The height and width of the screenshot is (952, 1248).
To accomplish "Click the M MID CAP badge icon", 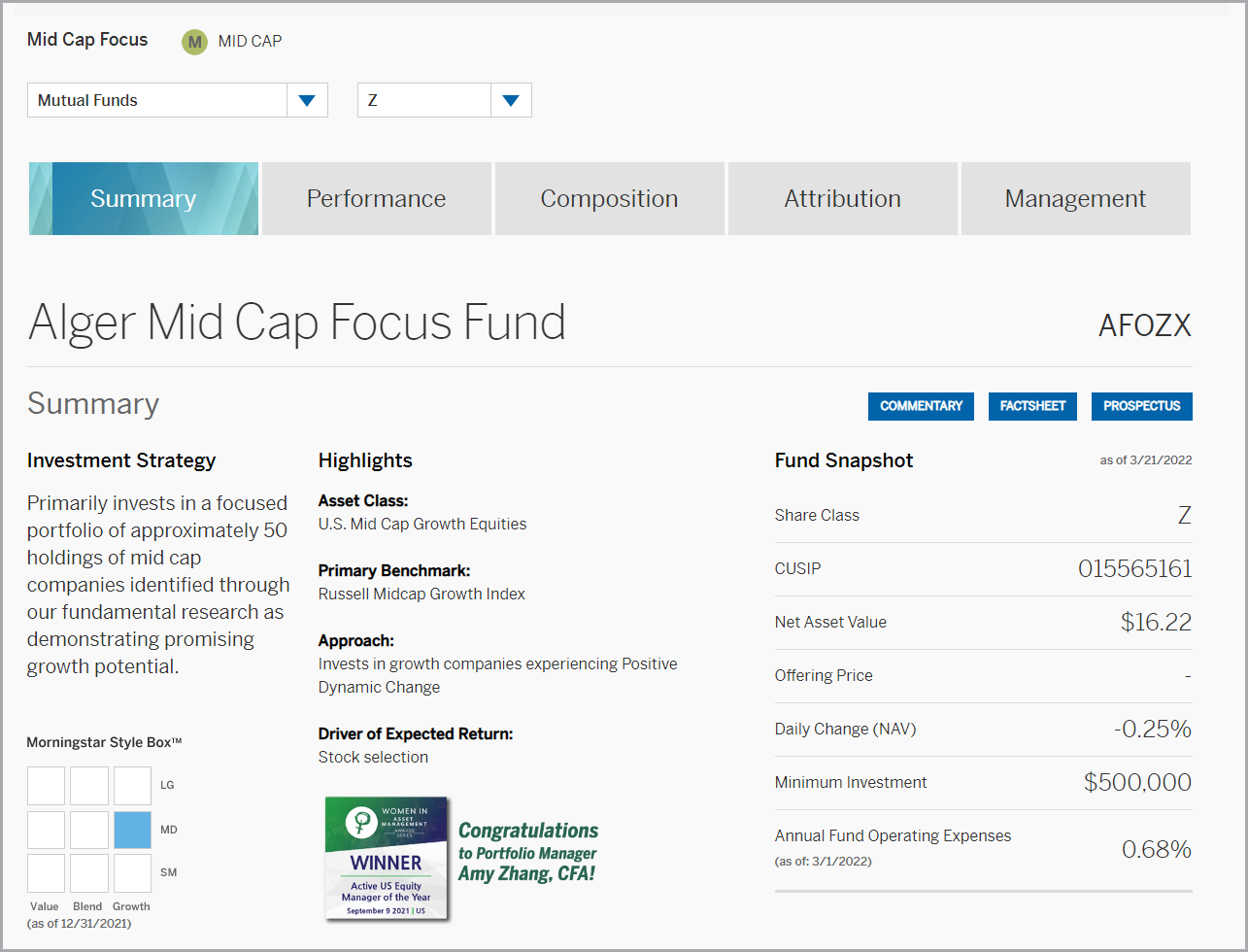I will pos(194,41).
